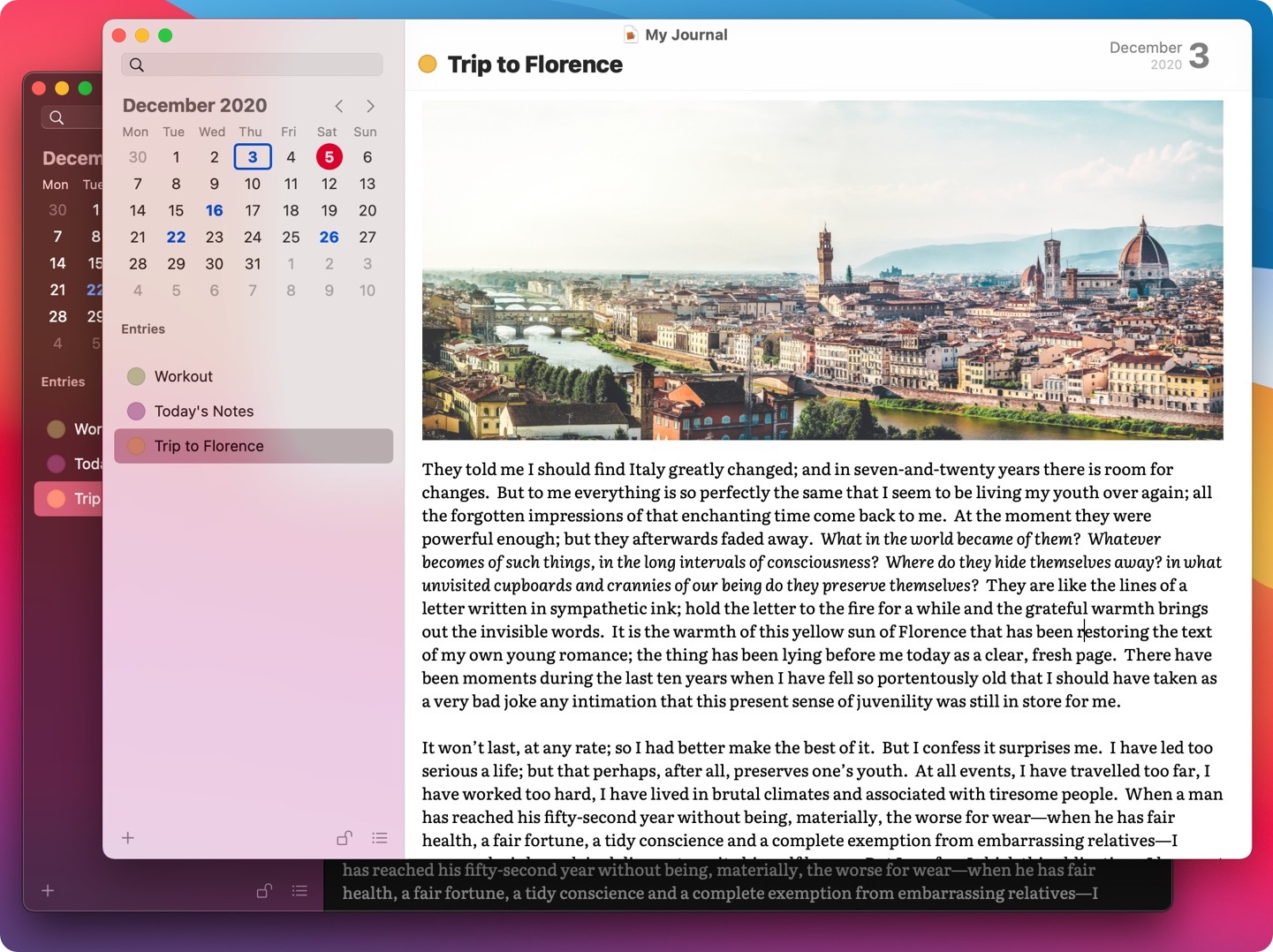Go to previous month in calendar
The height and width of the screenshot is (952, 1273).
click(x=338, y=106)
